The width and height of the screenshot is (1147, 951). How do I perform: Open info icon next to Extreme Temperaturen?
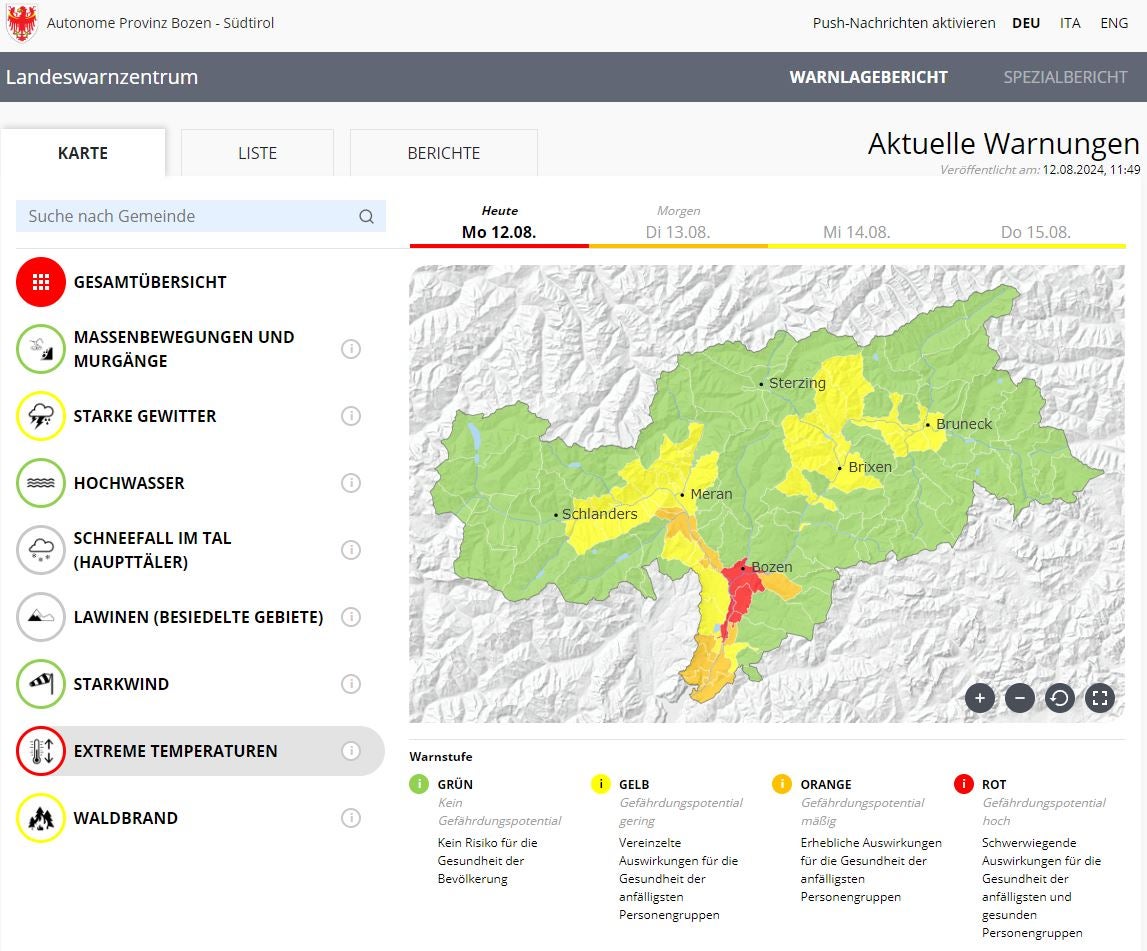(x=351, y=751)
